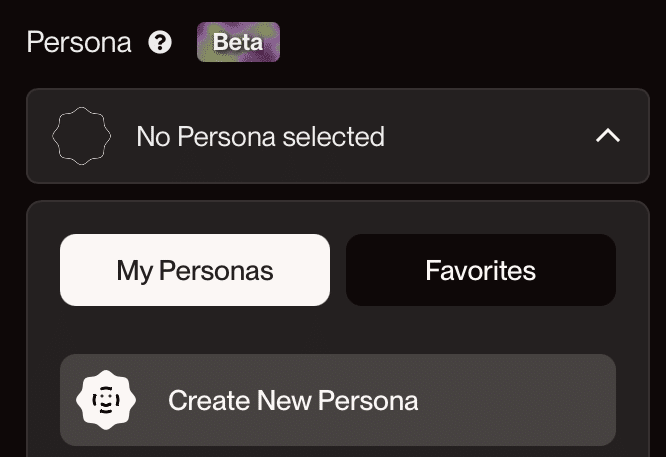Screen dimensions: 666x457
Task: Click the Beta badge next to Persona
Action: pos(238,42)
